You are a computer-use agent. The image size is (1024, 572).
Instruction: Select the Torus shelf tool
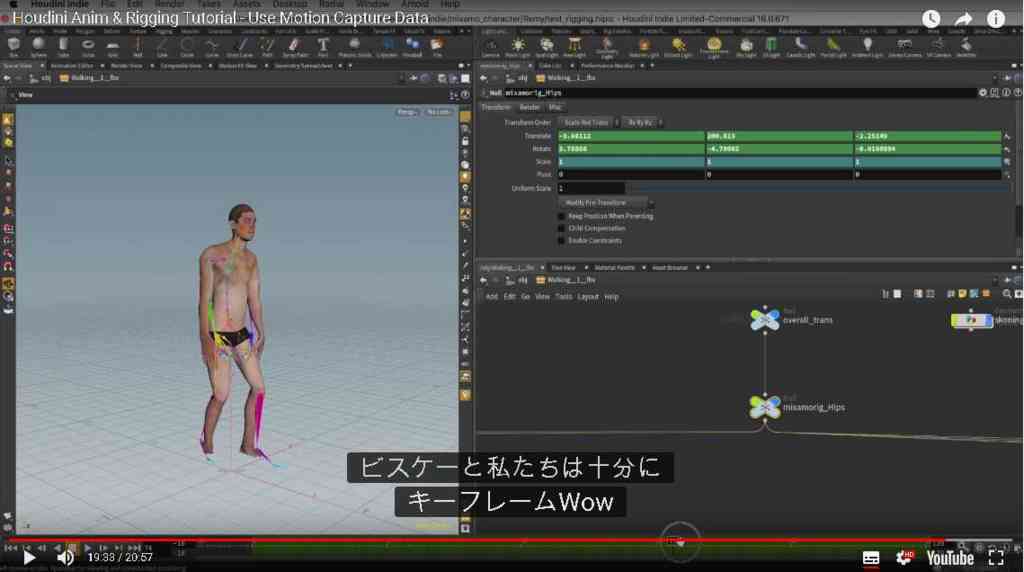pyautogui.click(x=88, y=46)
